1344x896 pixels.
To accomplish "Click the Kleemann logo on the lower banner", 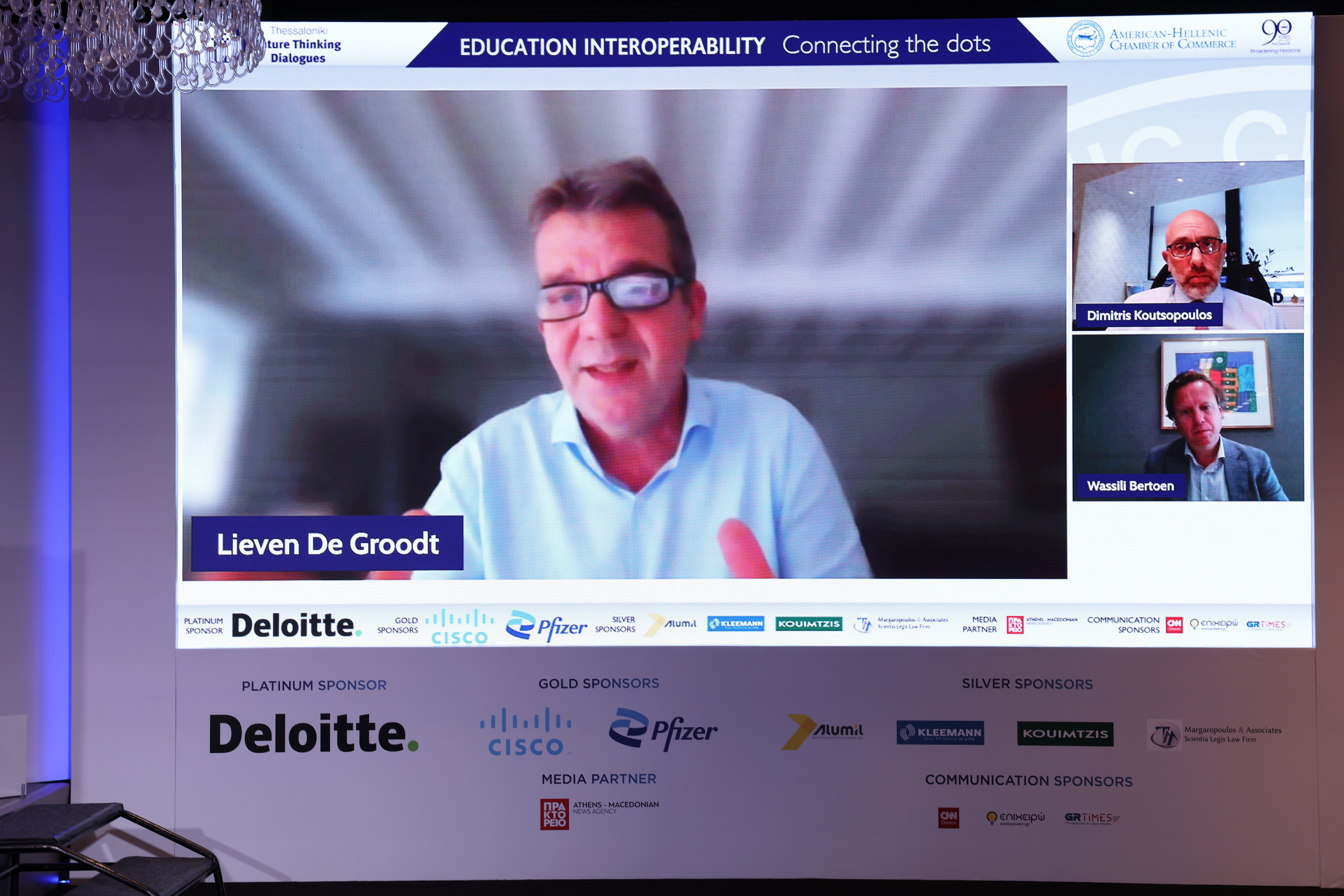I will [x=940, y=733].
